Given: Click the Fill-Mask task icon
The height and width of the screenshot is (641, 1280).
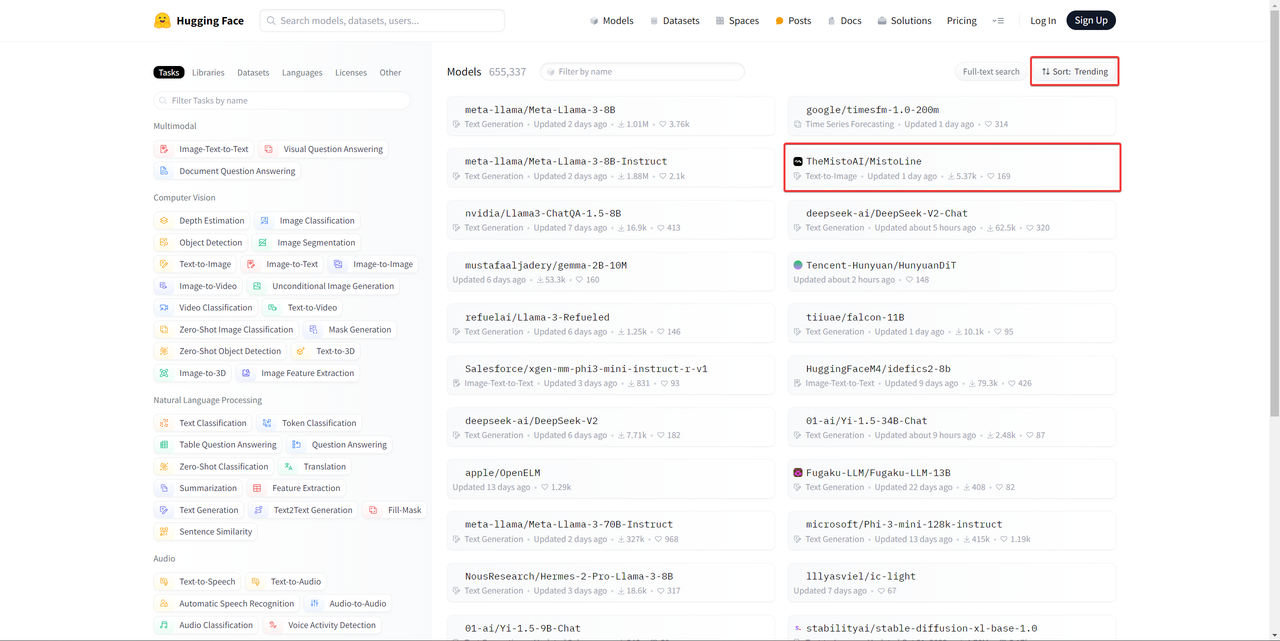Looking at the screenshot, I should click(373, 510).
